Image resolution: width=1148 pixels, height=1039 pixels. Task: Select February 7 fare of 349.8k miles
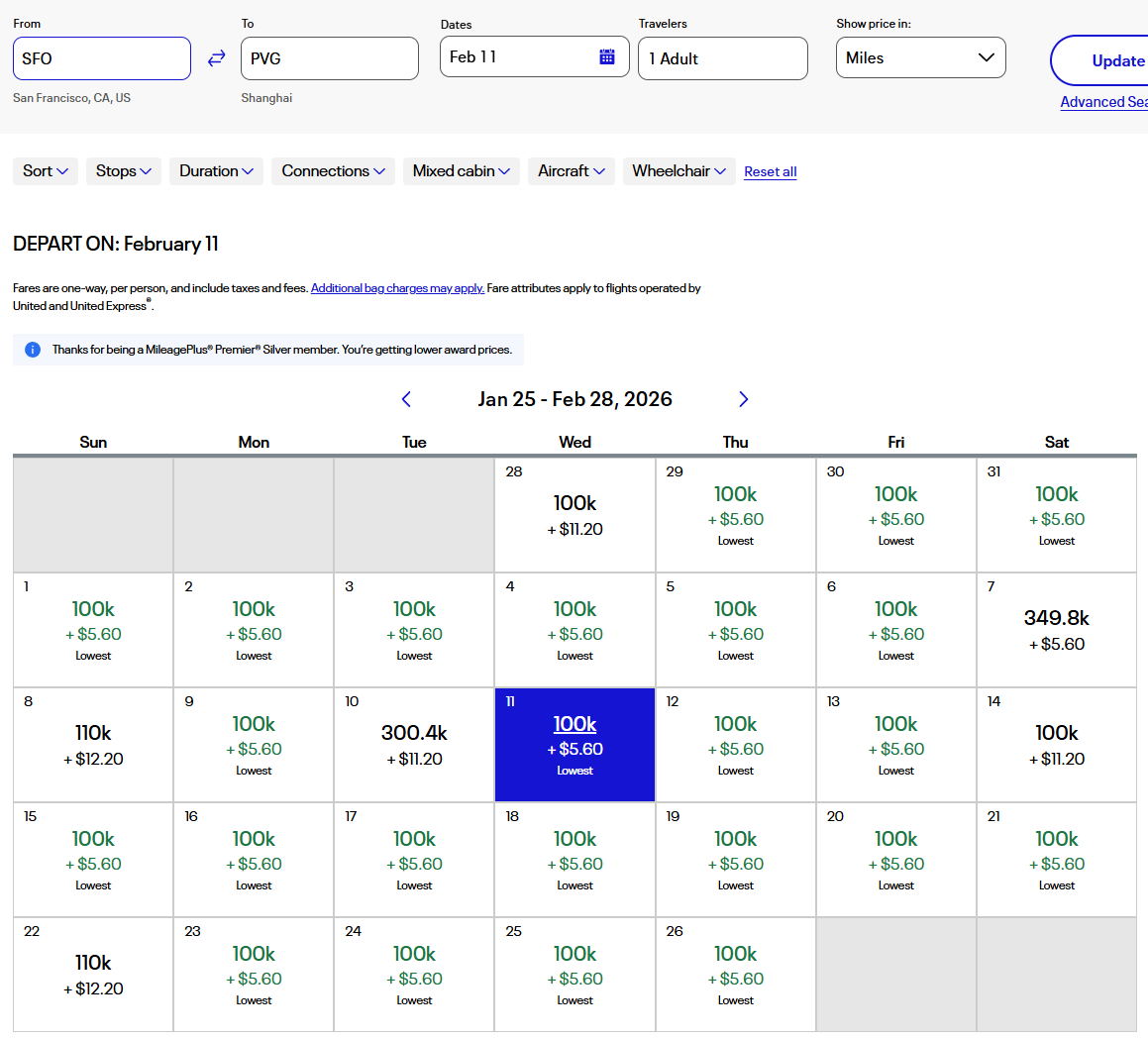1056,630
